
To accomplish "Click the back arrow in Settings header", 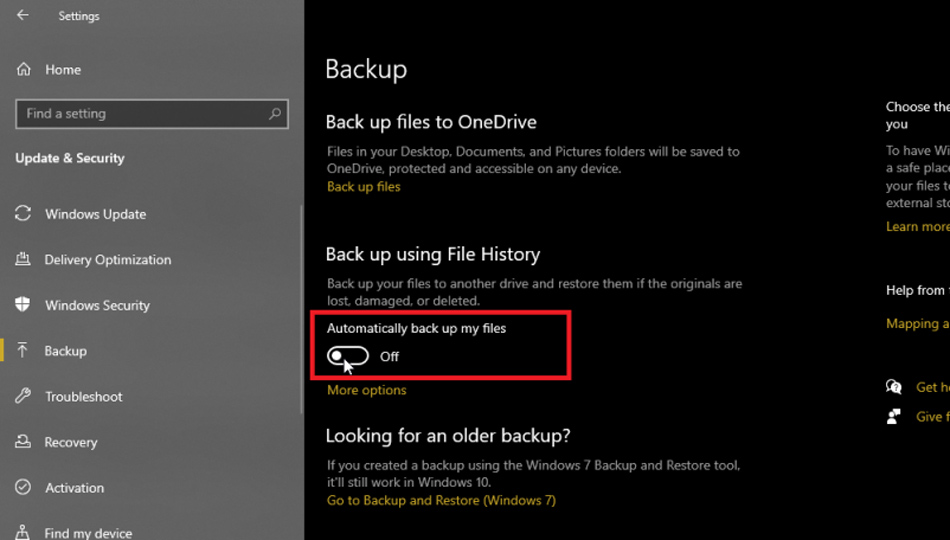I will coord(23,16).
